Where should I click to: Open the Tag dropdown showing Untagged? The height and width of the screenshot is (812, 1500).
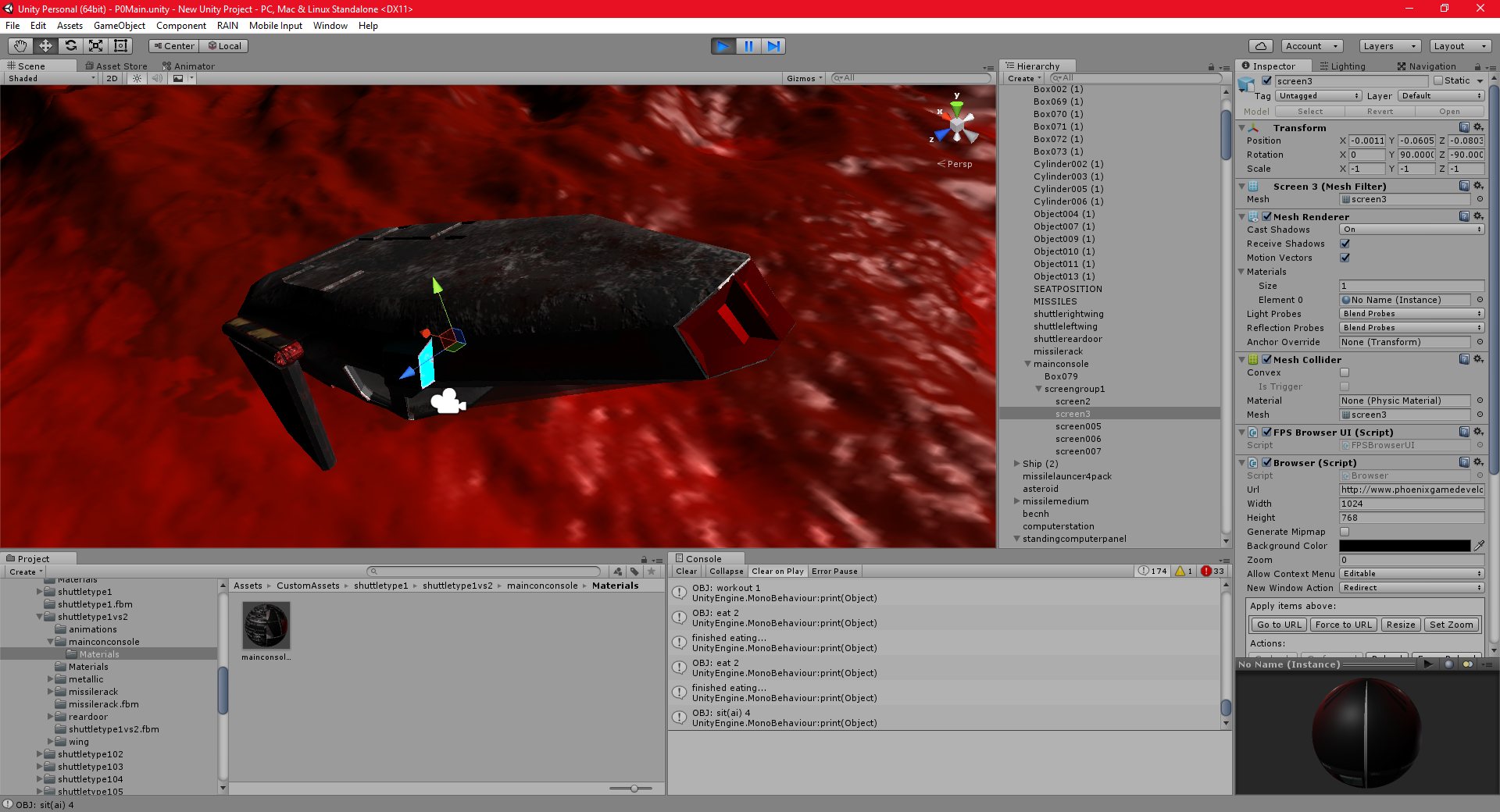click(1318, 95)
